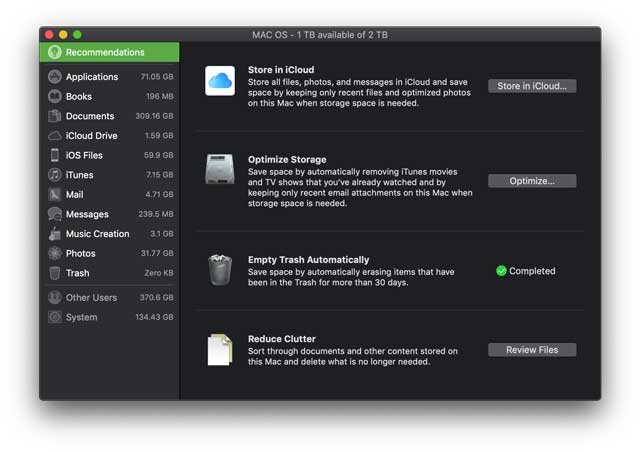Click the iCloud icon beside Store in iCloud
This screenshot has height=452, width=640.
coord(220,81)
